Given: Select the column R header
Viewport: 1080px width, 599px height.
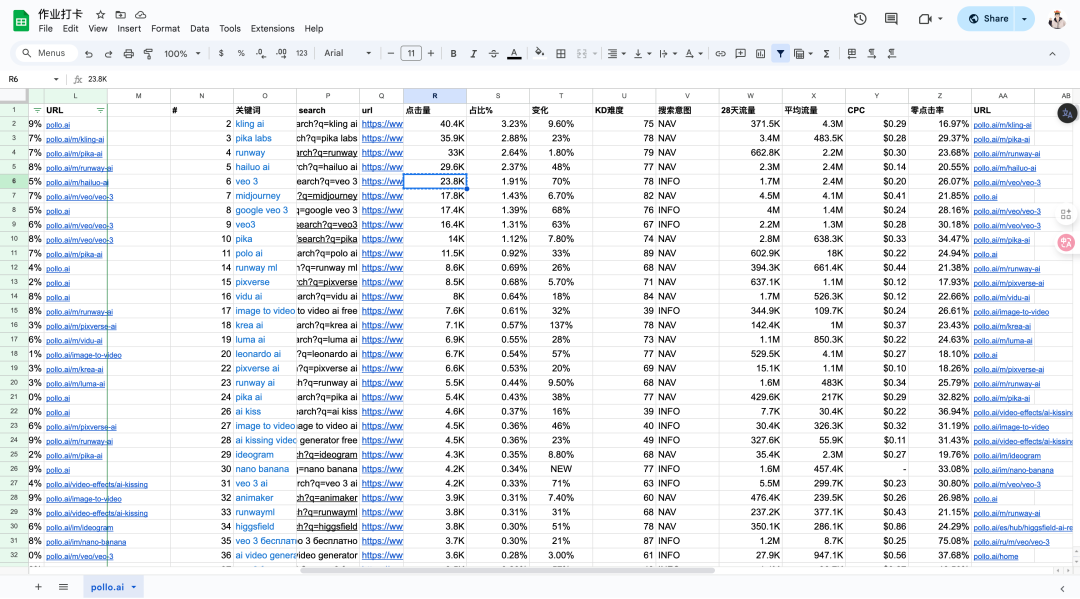Looking at the screenshot, I should coord(435,96).
